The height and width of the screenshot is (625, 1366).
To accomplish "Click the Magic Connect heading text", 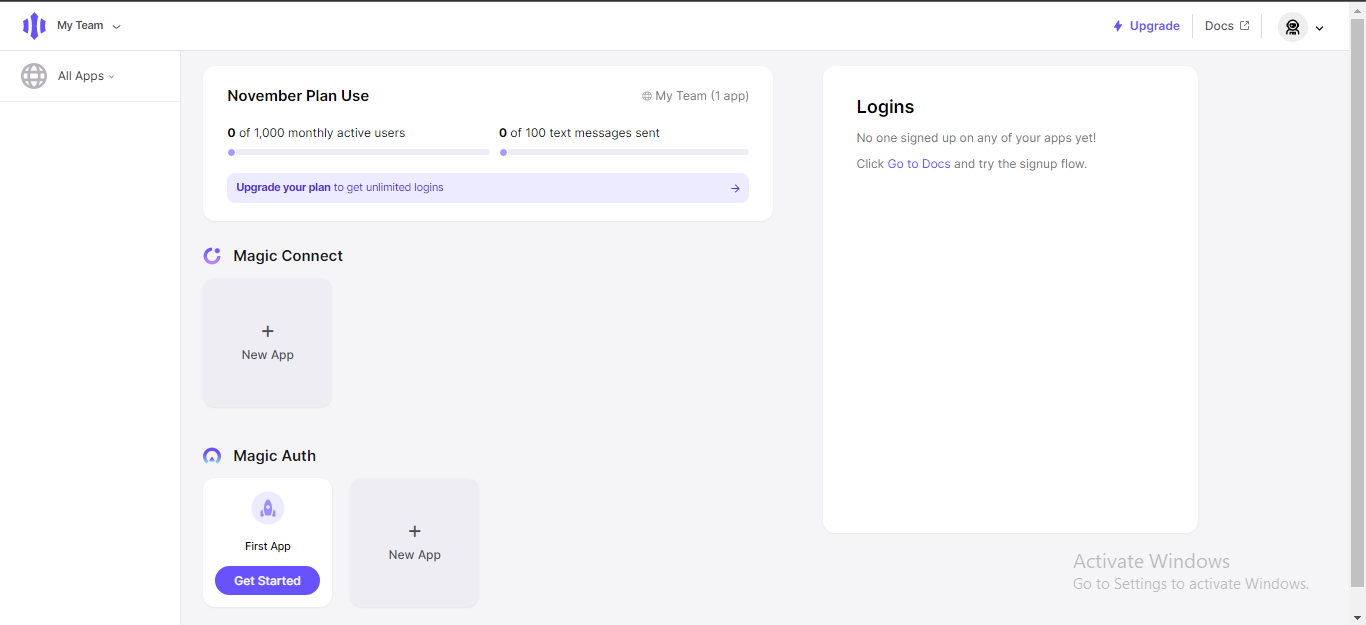I will tap(288, 256).
